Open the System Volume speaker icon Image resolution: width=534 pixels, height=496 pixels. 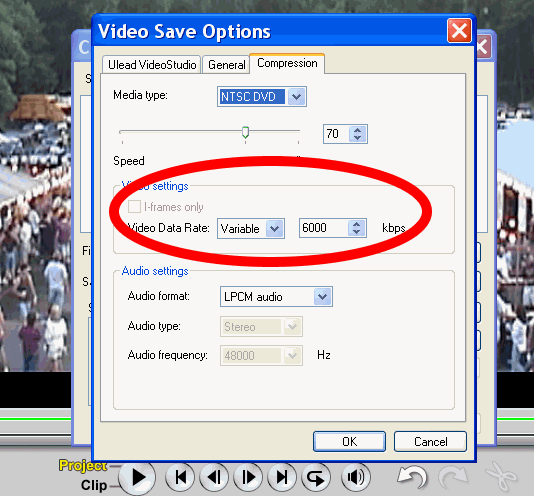[x=356, y=477]
